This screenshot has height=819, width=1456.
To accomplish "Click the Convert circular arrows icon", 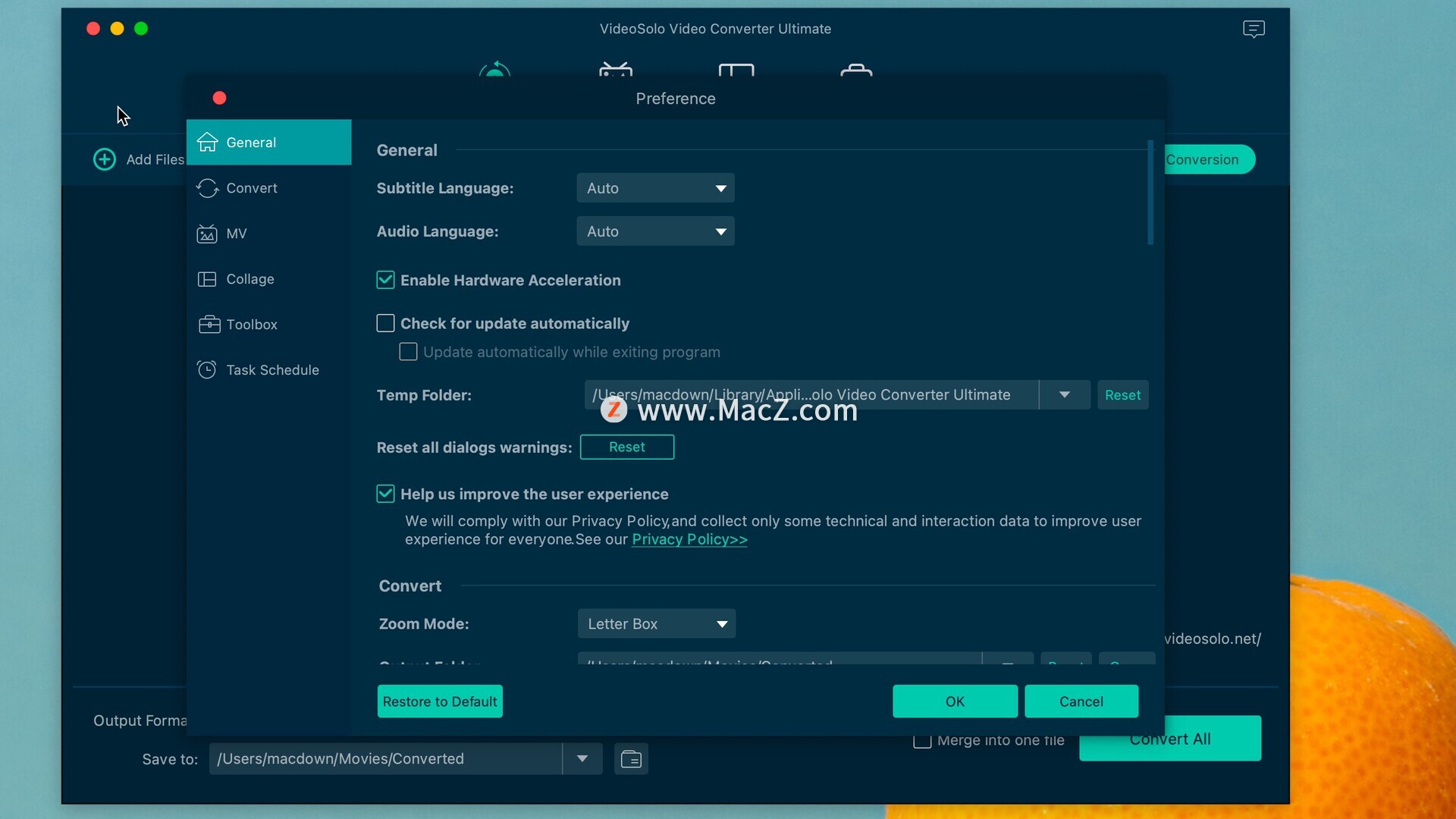I will click(x=207, y=187).
